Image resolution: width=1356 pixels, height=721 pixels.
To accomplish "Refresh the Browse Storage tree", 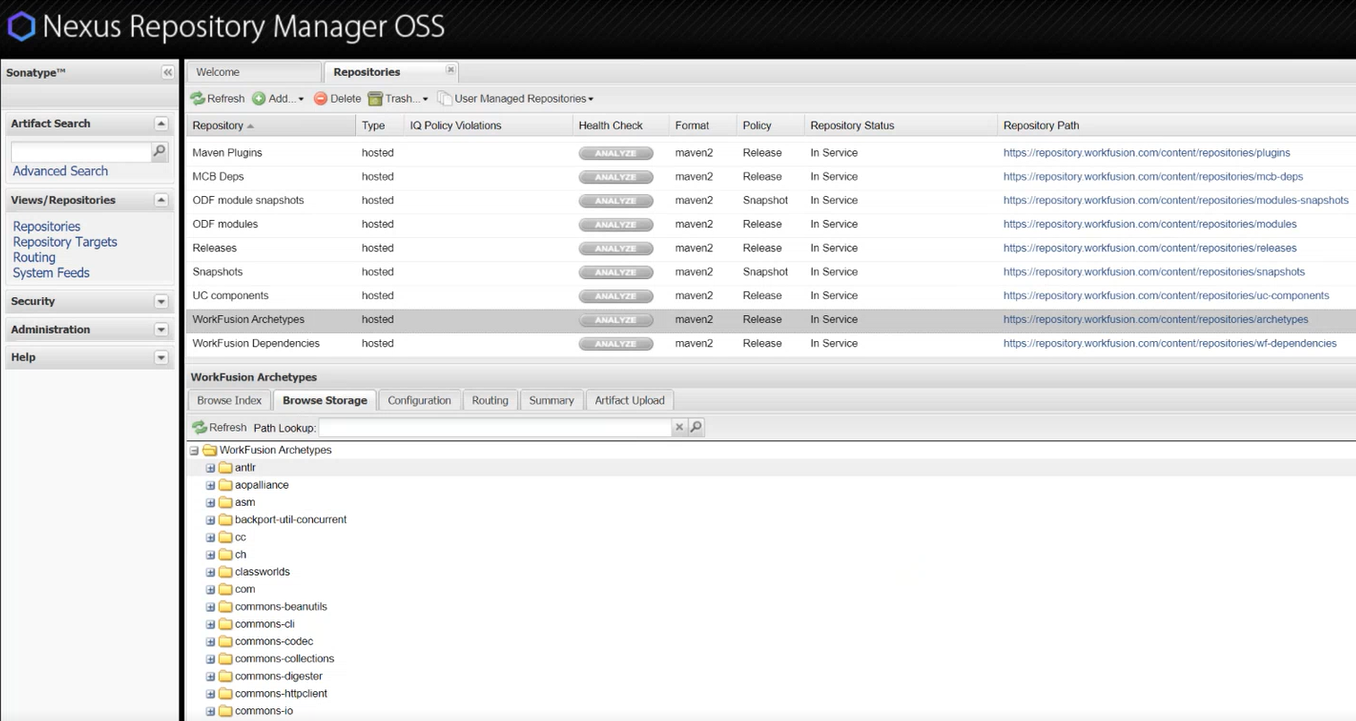I will pyautogui.click(x=219, y=427).
